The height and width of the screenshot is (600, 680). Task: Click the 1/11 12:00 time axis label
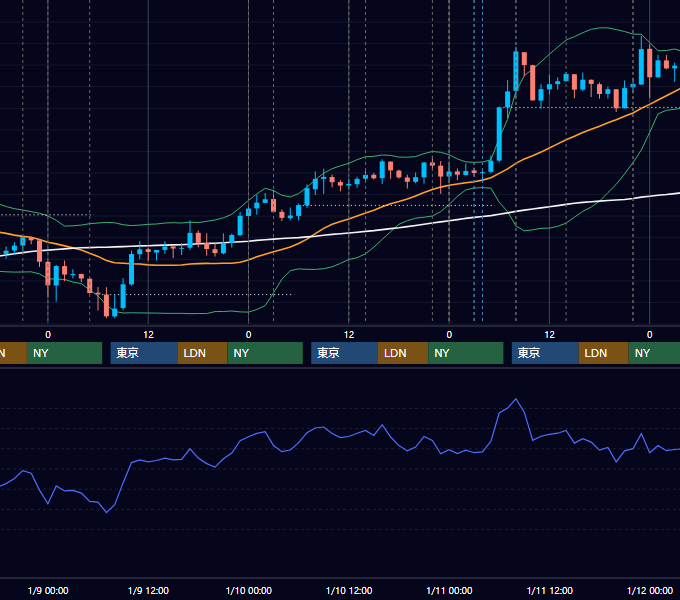coord(549,590)
